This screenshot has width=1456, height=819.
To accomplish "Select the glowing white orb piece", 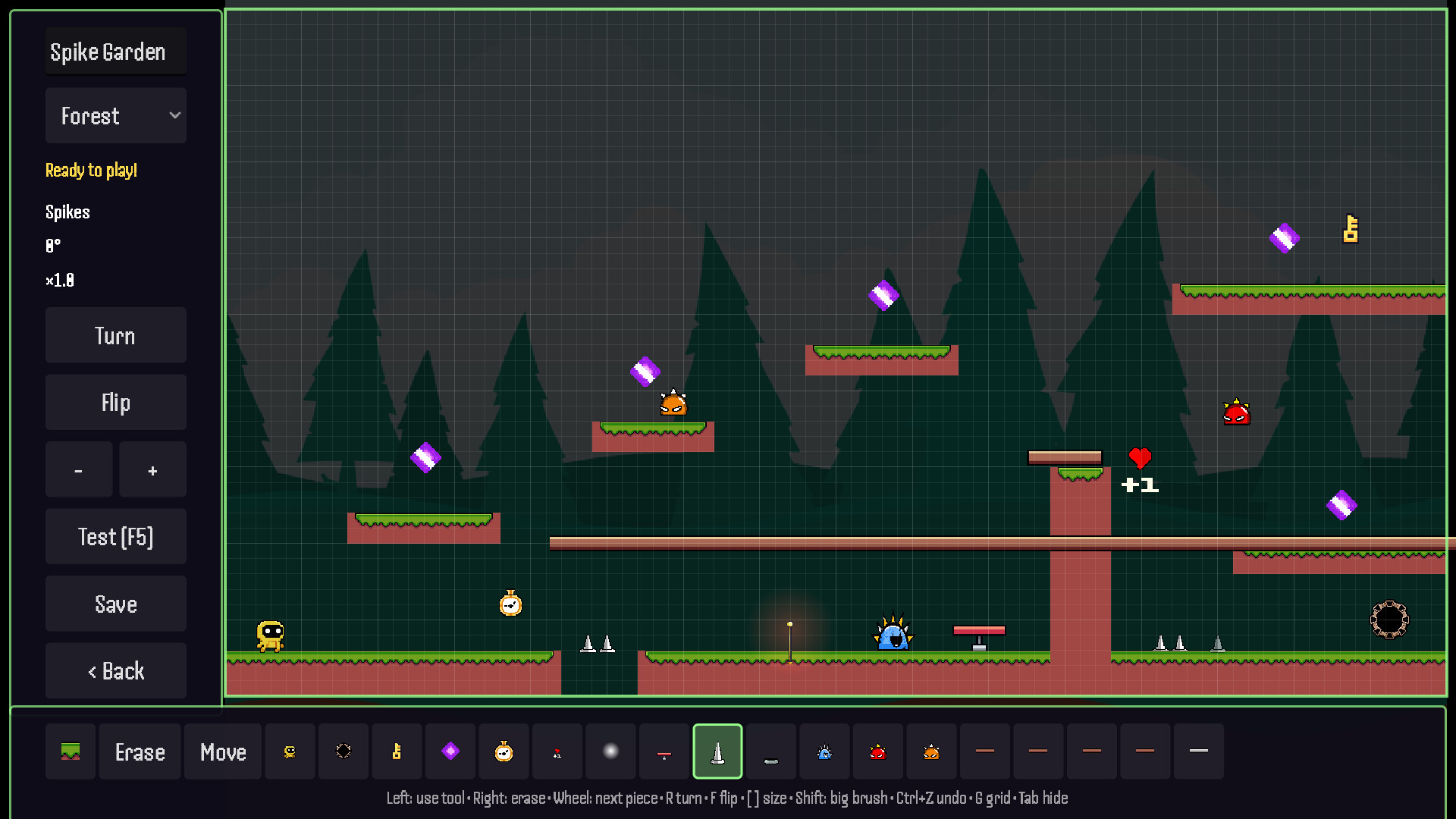I will [x=610, y=752].
